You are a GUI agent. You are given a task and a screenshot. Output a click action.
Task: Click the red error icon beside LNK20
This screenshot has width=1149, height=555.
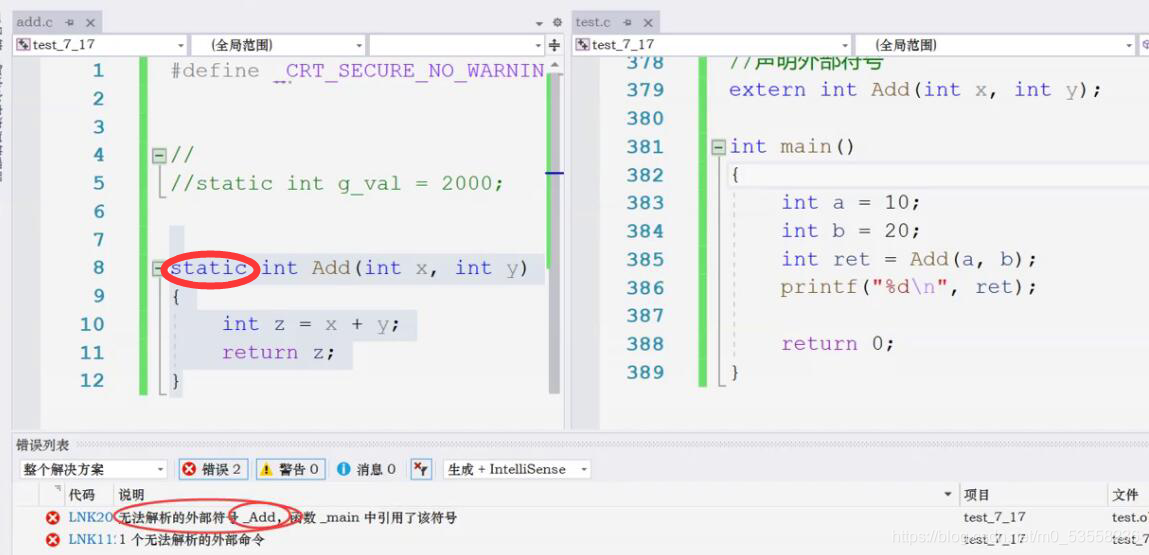point(53,518)
